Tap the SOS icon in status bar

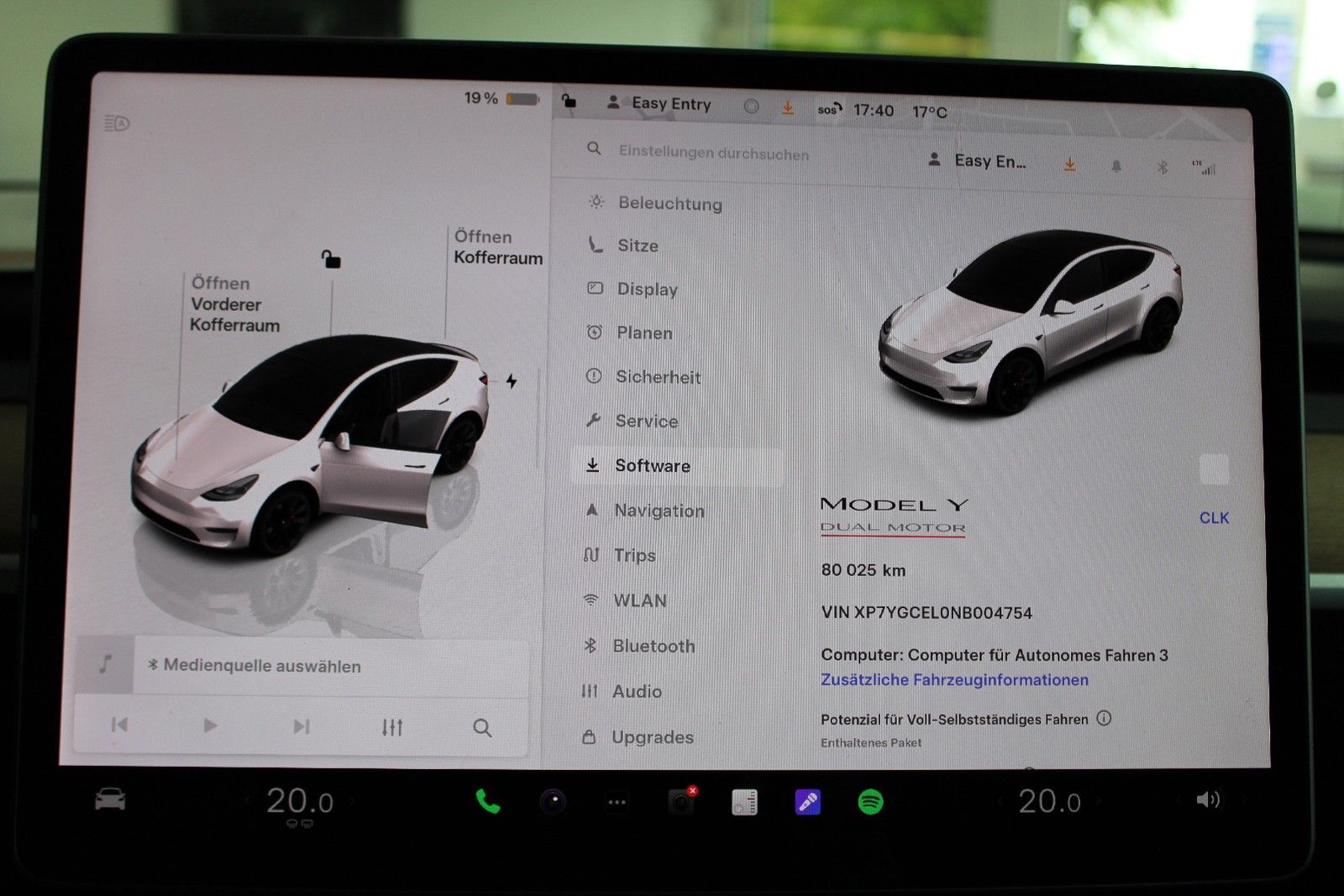point(829,109)
